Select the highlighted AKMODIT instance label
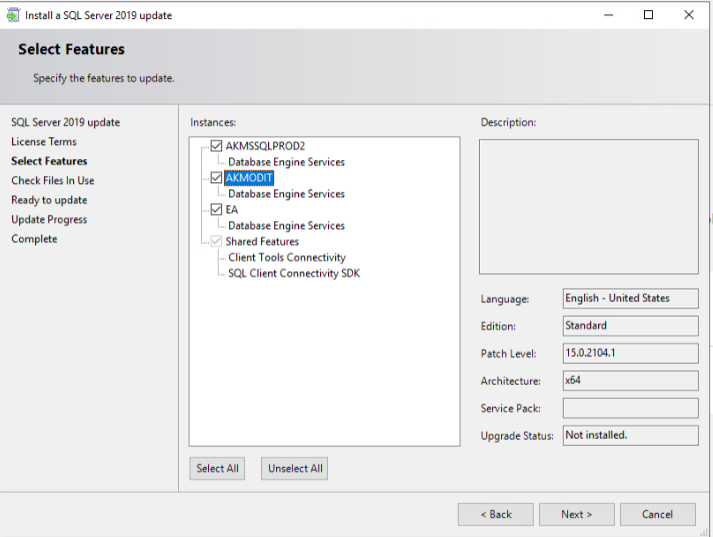The image size is (713, 537). 249,178
